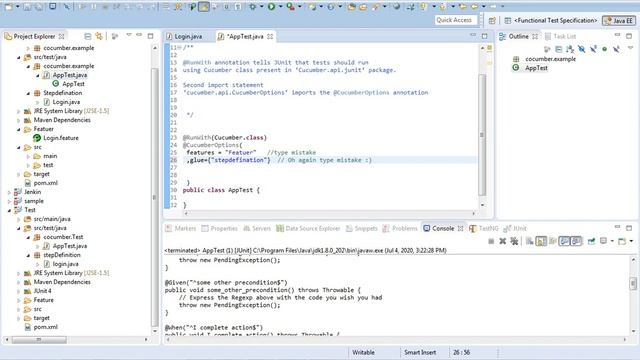The width and height of the screenshot is (640, 360).
Task: Close the AppTest.java editor tab
Action: coord(270,36)
